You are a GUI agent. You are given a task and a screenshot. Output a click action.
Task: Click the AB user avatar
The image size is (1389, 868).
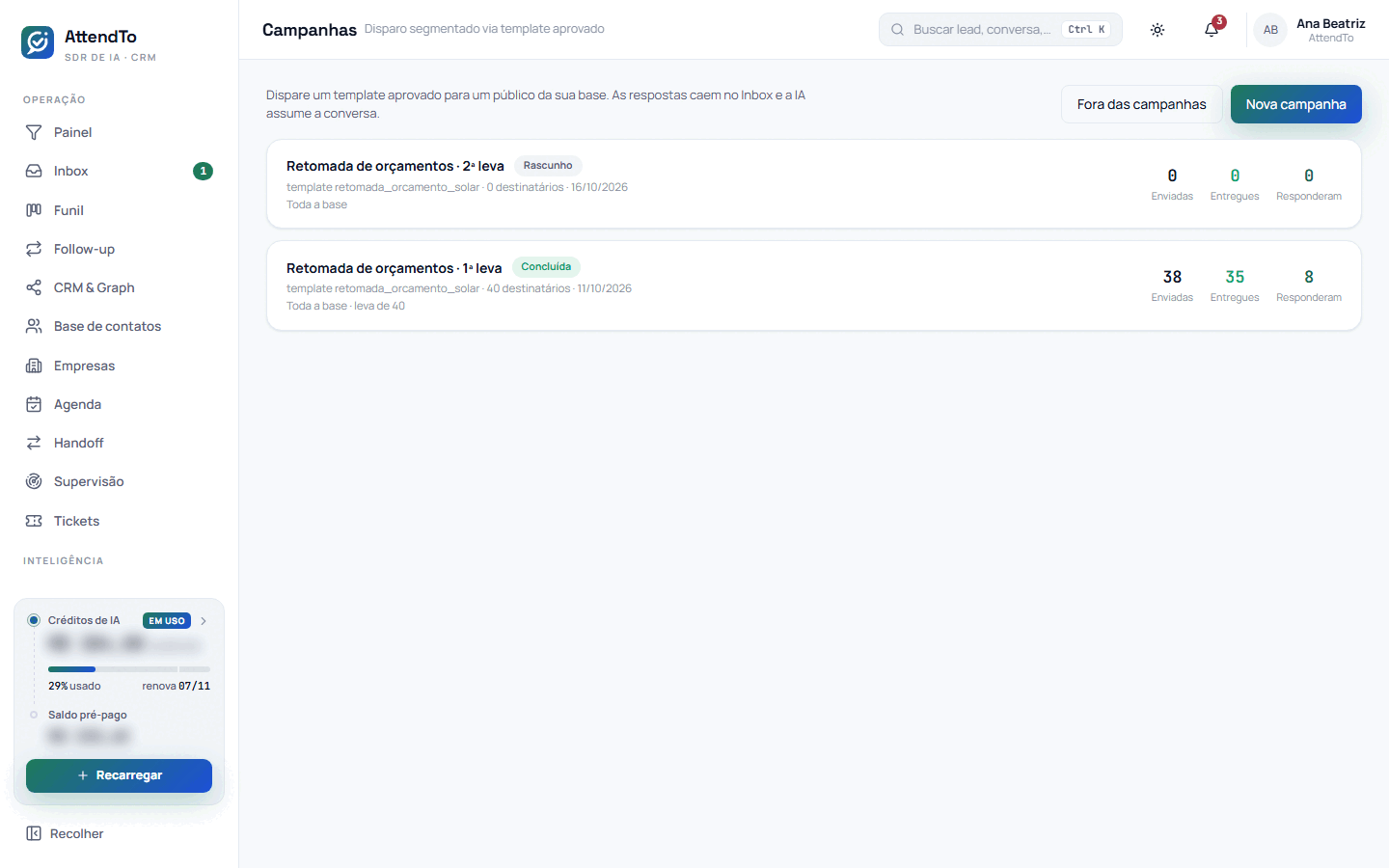point(1270,30)
